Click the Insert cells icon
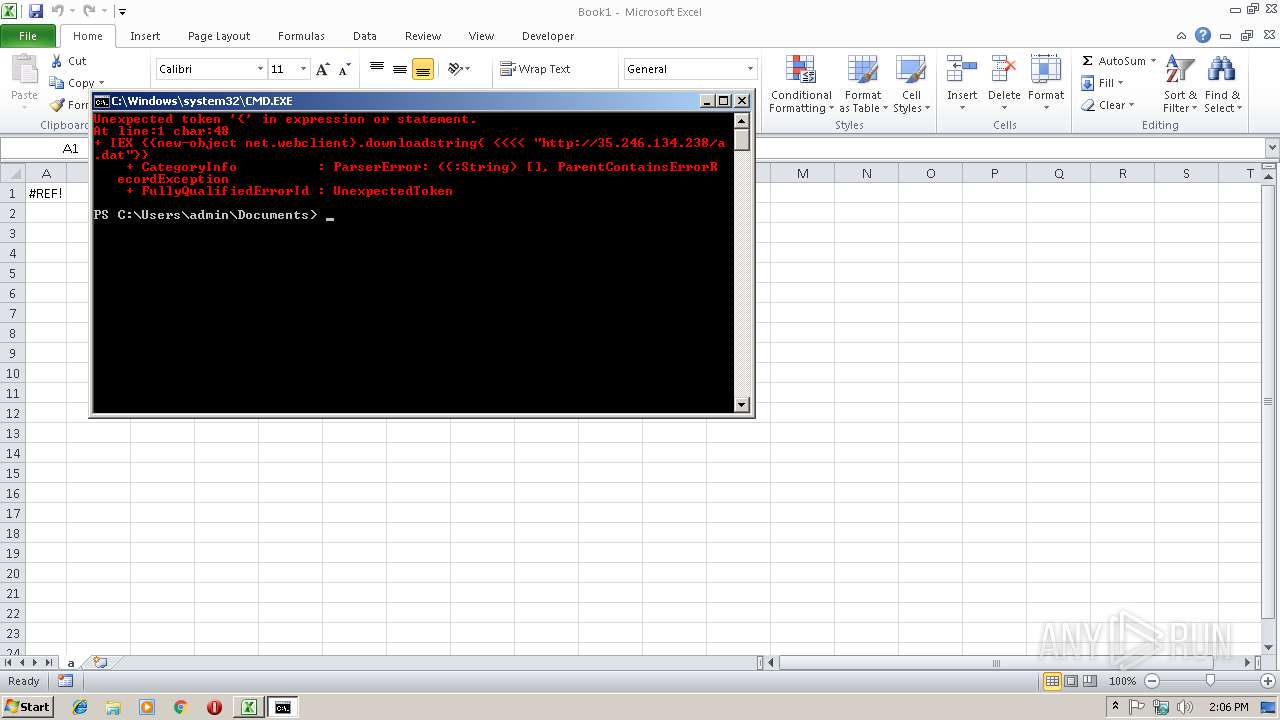1280x720 pixels. 962,71
